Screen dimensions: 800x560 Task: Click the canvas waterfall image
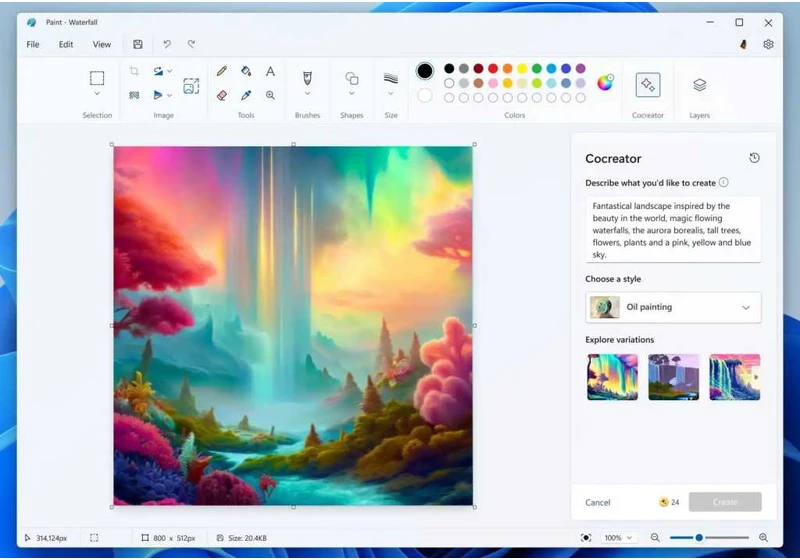[293, 326]
